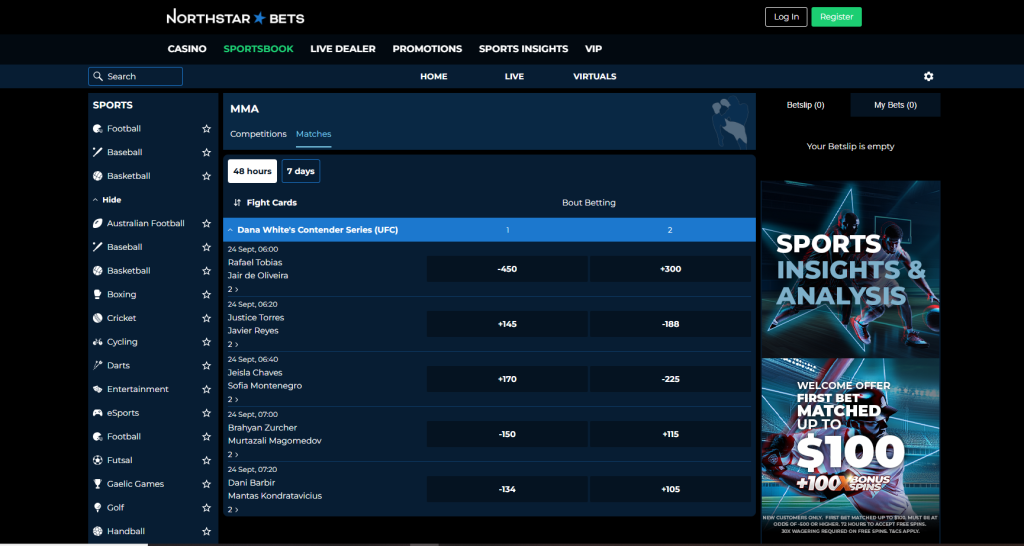This screenshot has width=1024, height=546.
Task: Open the VIP page
Action: (594, 49)
